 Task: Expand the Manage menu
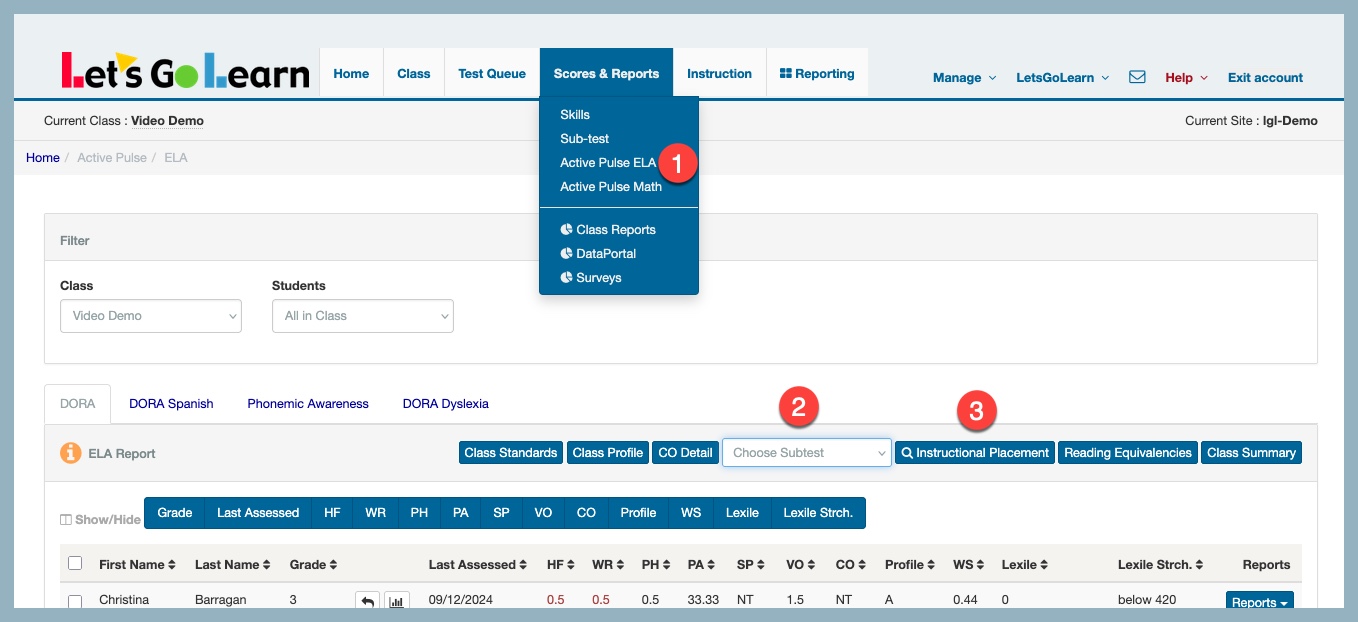[x=964, y=77]
